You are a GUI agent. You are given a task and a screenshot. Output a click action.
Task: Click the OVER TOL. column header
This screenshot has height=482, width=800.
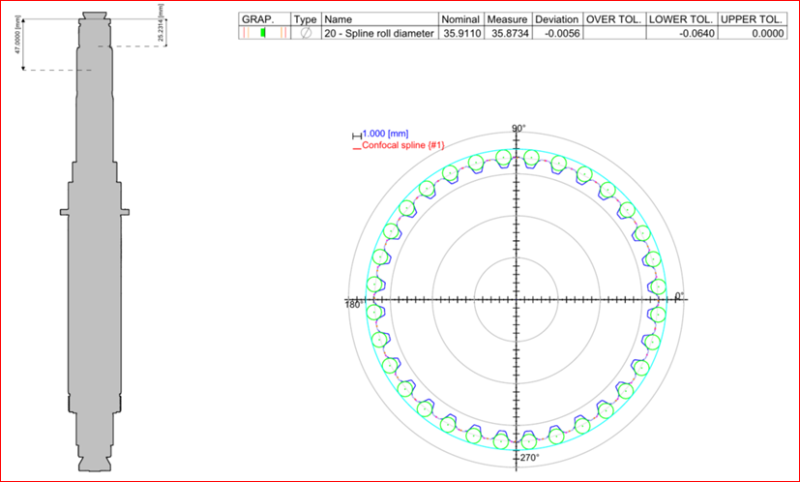click(x=614, y=19)
